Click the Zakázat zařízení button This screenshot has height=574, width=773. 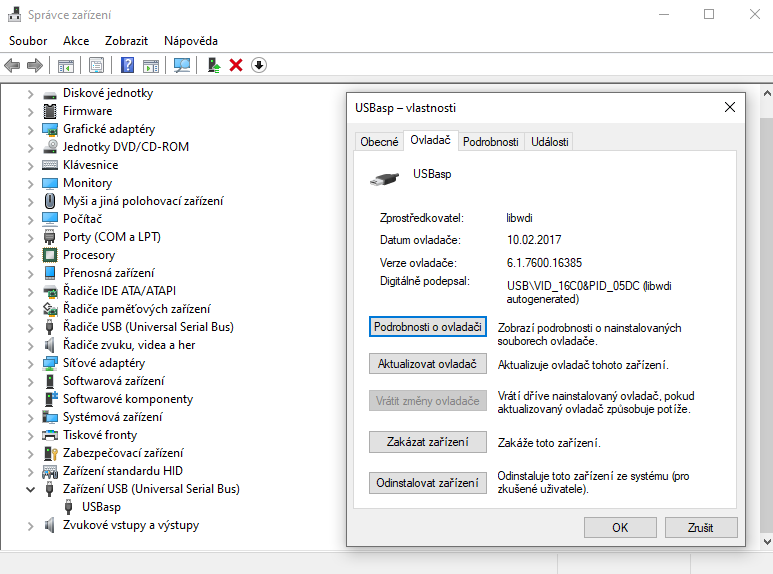click(x=427, y=442)
